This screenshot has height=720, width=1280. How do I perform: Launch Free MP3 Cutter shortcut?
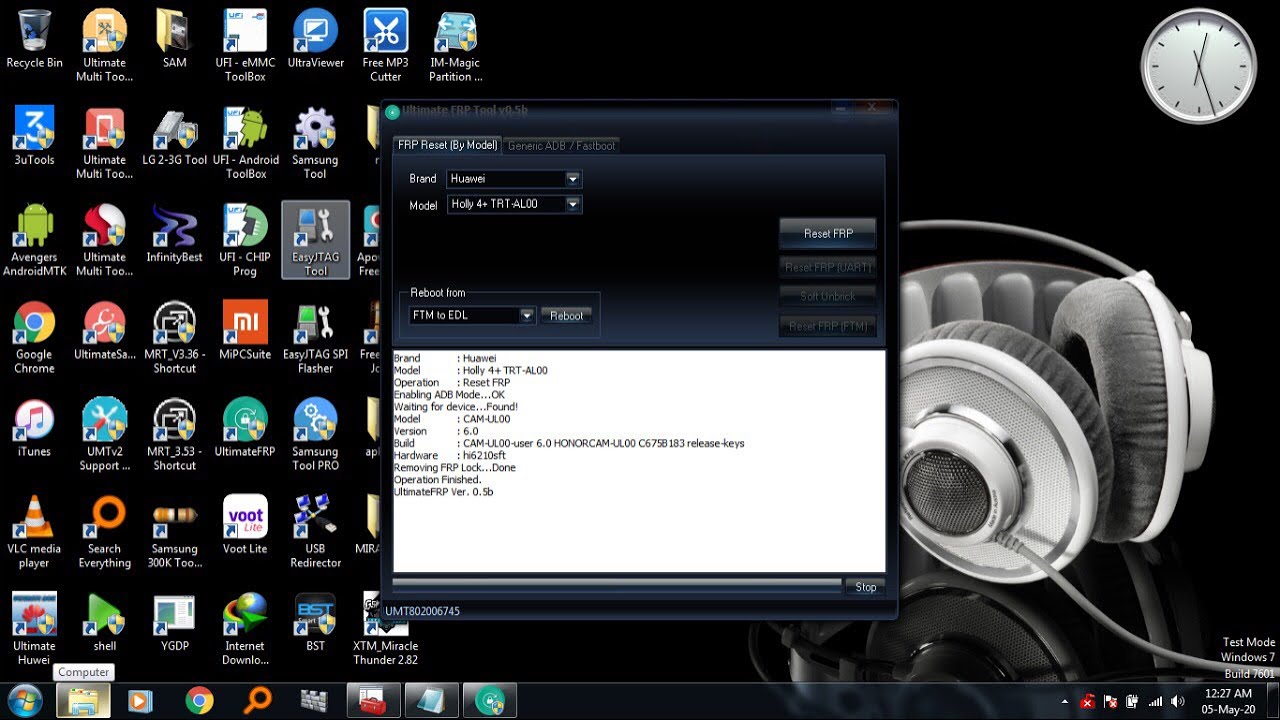coord(385,45)
